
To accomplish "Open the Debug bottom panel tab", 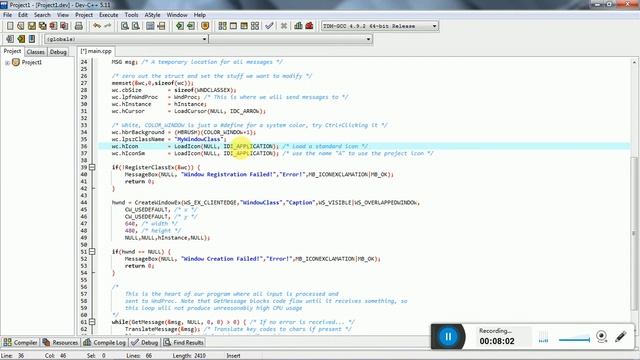I will tap(145, 342).
